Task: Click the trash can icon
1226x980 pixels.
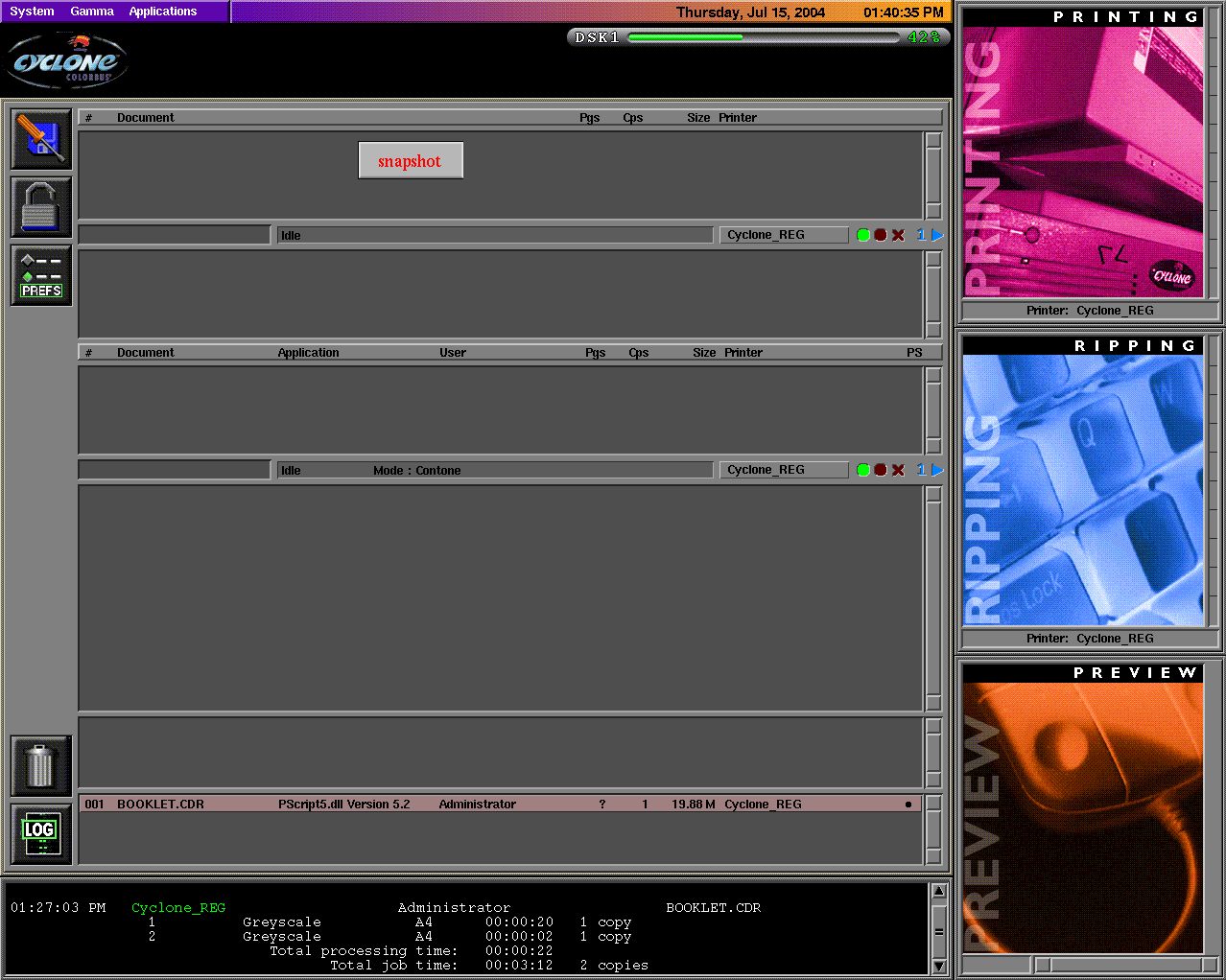Action: click(41, 765)
